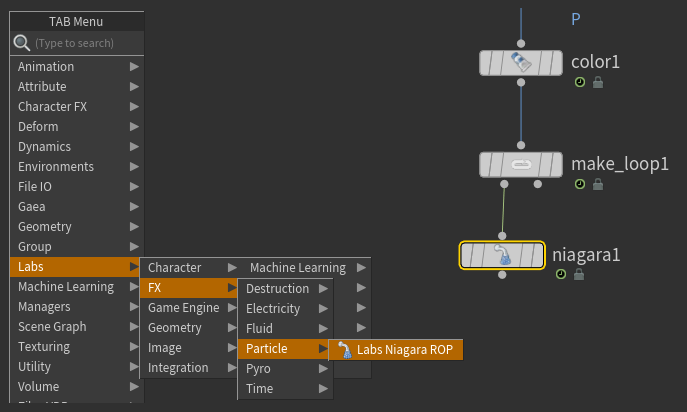Click the TAB menu search field
Viewport: 687px width, 412px height.
[x=85, y=44]
